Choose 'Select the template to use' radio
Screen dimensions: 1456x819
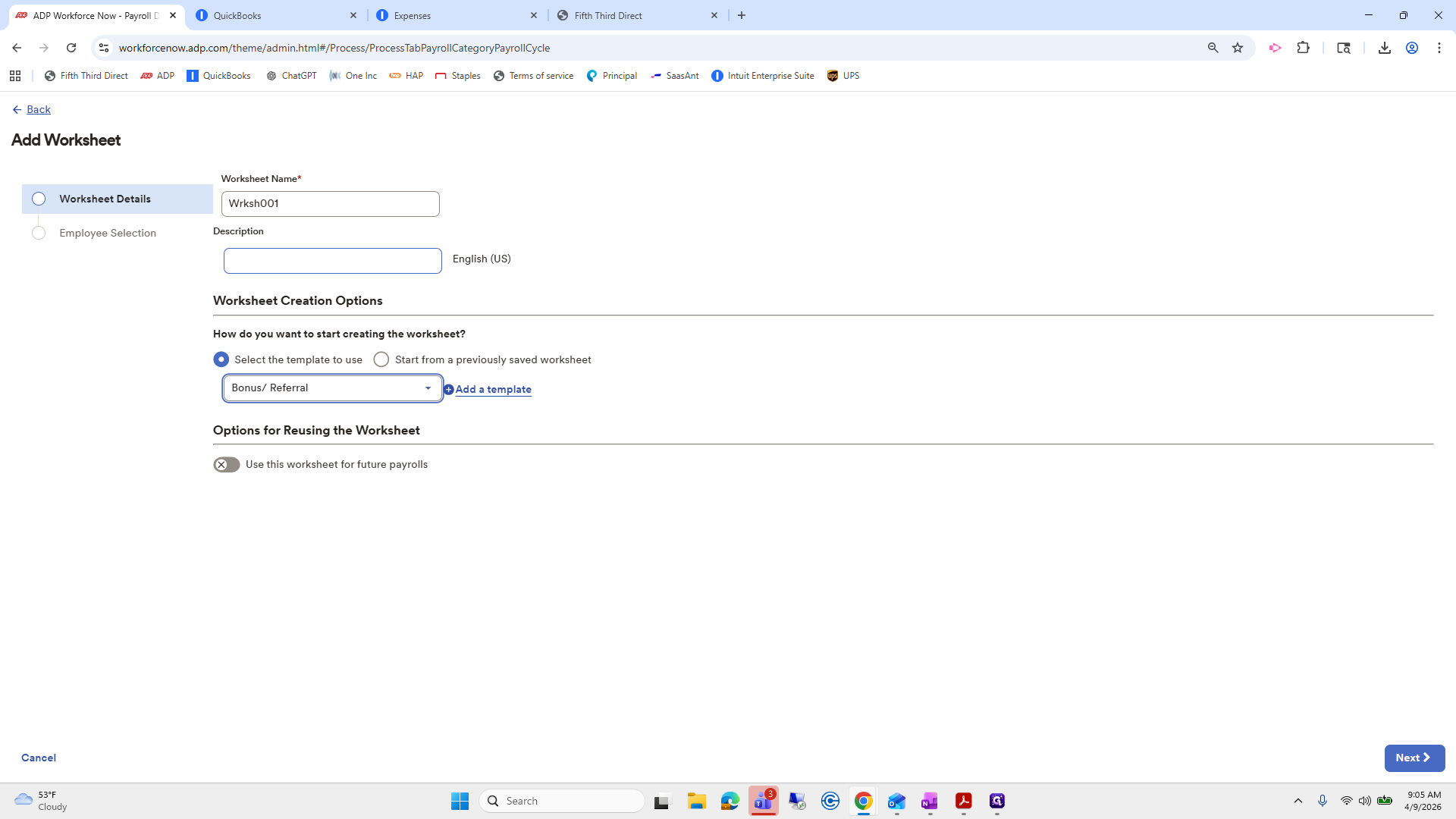[221, 359]
